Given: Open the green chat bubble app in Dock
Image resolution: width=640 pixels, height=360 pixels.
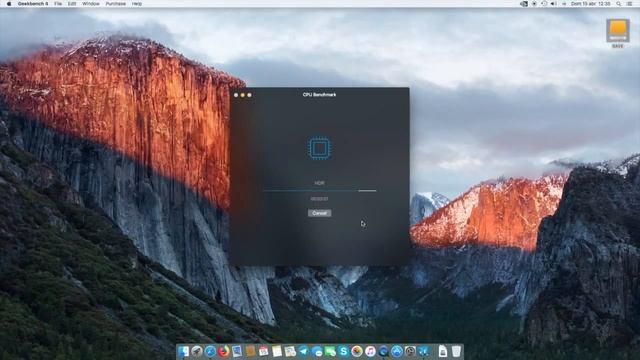Looking at the screenshot, I should [x=330, y=351].
